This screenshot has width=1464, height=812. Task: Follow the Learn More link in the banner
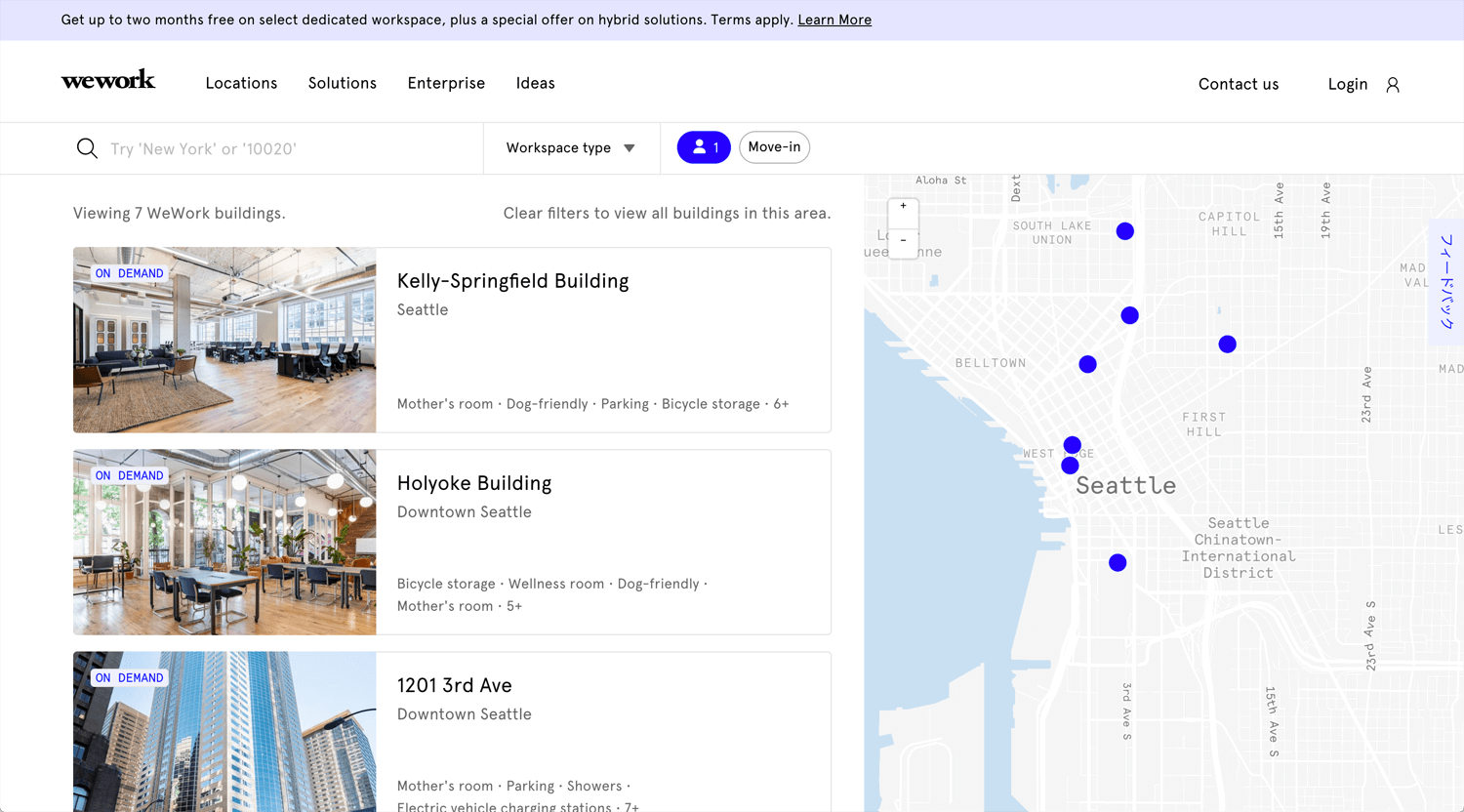[x=834, y=20]
